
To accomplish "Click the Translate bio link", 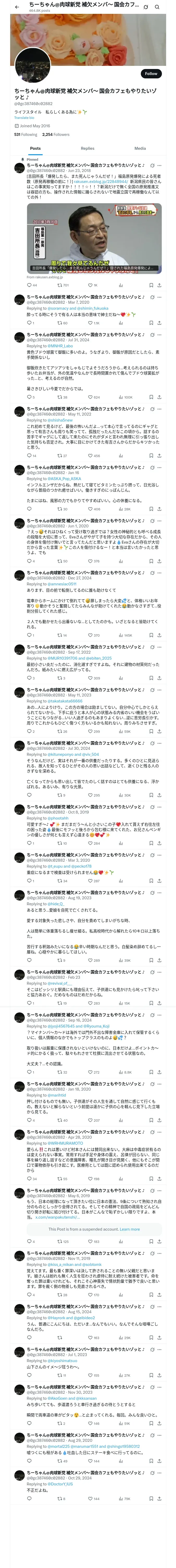I will pyautogui.click(x=24, y=118).
